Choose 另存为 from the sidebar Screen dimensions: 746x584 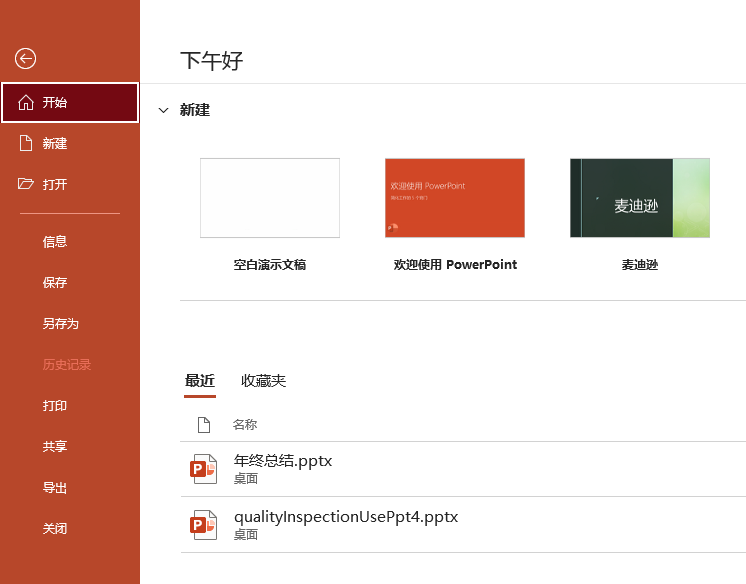[70, 324]
